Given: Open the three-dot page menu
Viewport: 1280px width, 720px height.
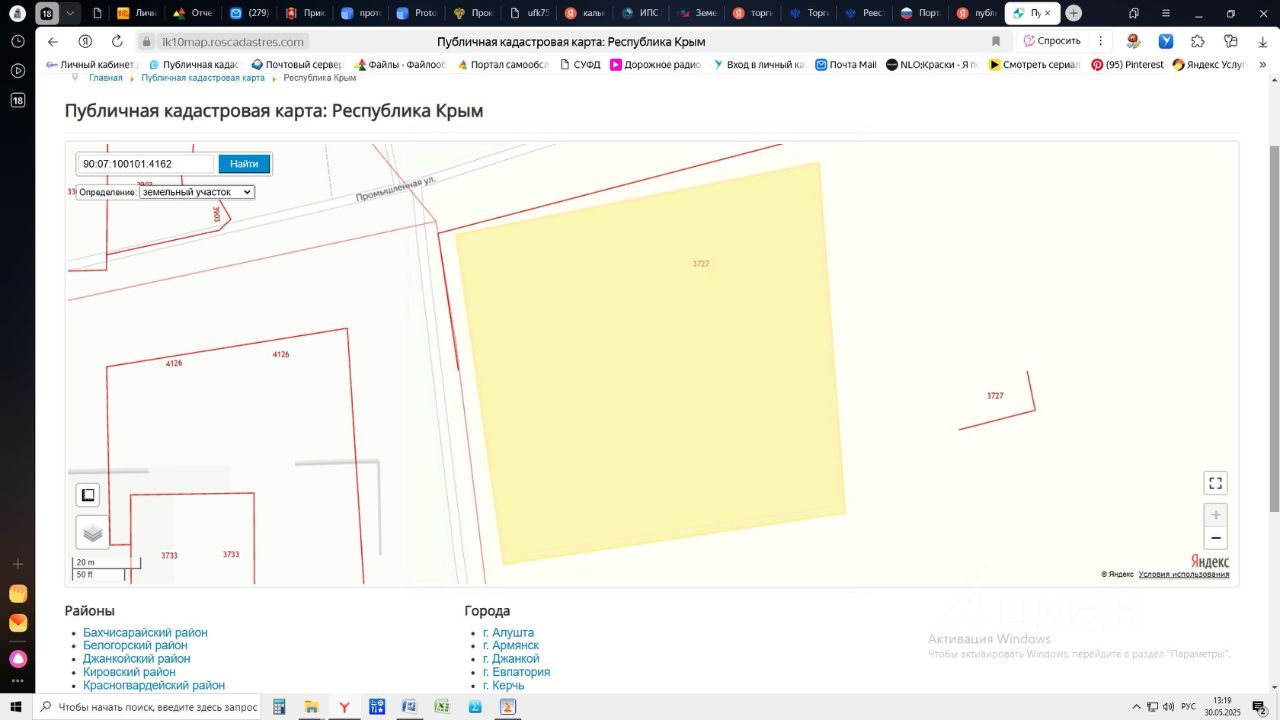Looking at the screenshot, I should click(1101, 41).
